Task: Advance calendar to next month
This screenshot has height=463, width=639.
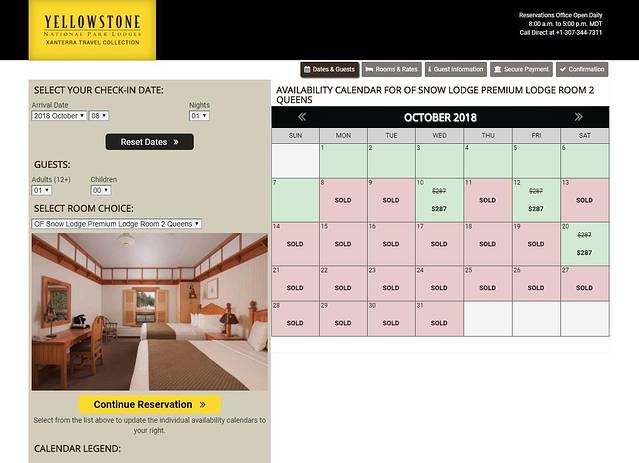Action: (x=578, y=117)
